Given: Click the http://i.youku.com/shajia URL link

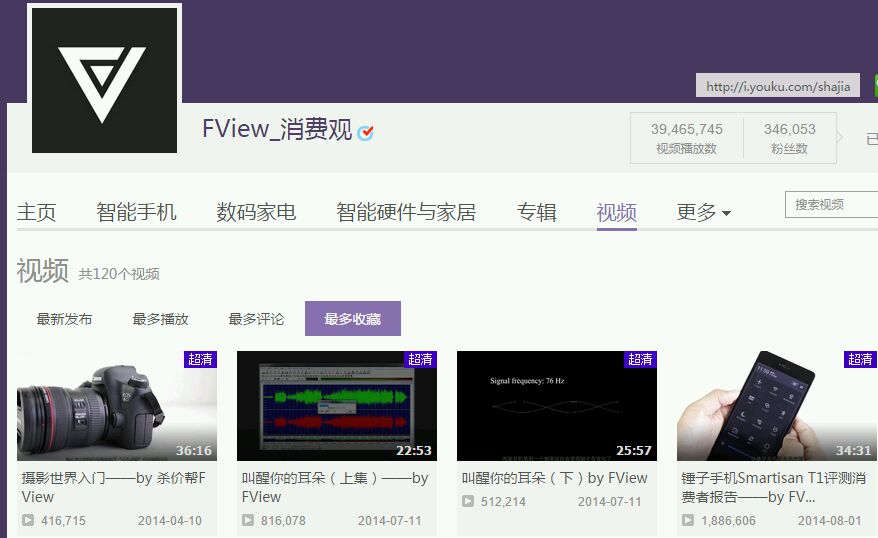Looking at the screenshot, I should (778, 86).
